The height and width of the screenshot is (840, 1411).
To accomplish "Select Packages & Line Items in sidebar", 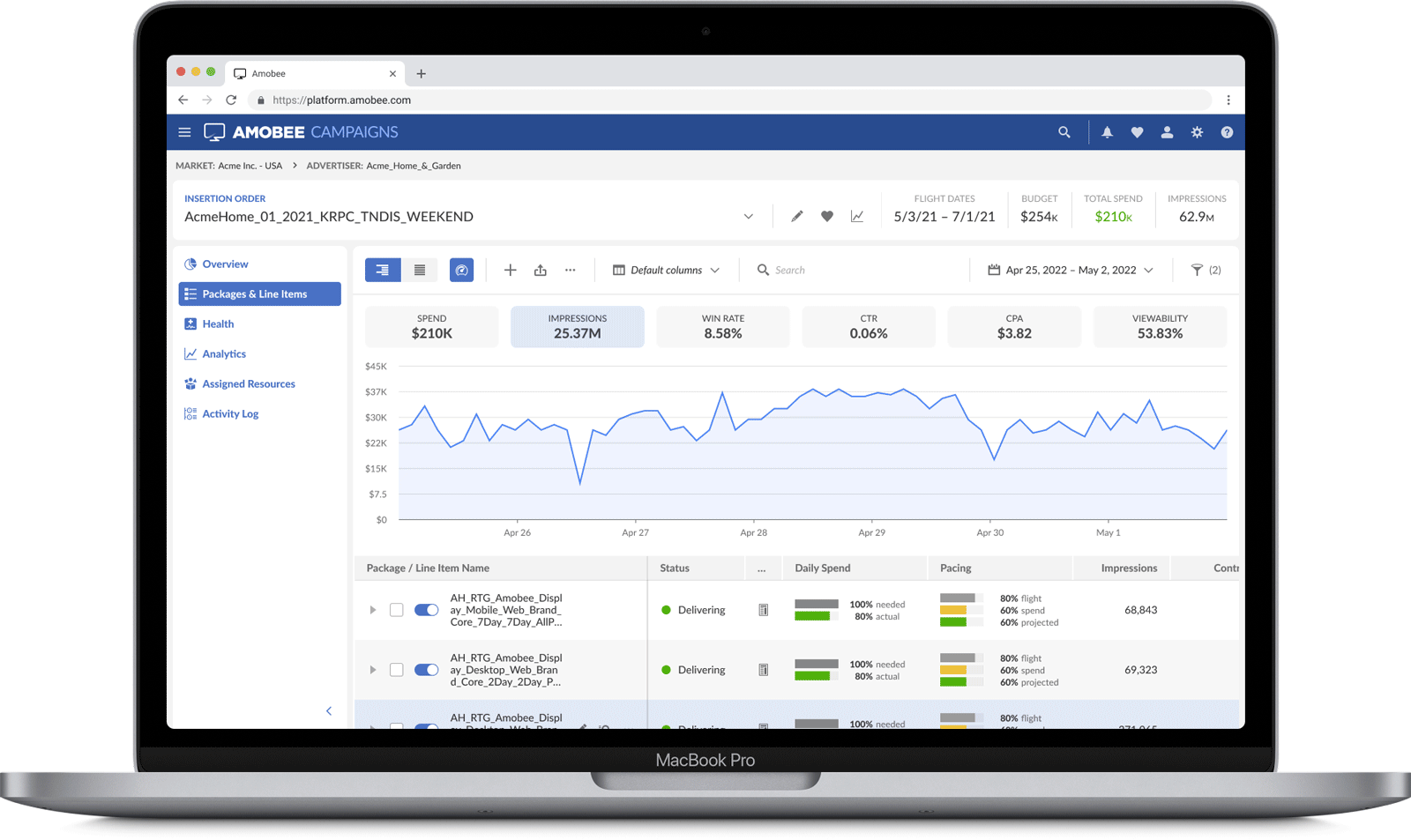I will pos(260,294).
